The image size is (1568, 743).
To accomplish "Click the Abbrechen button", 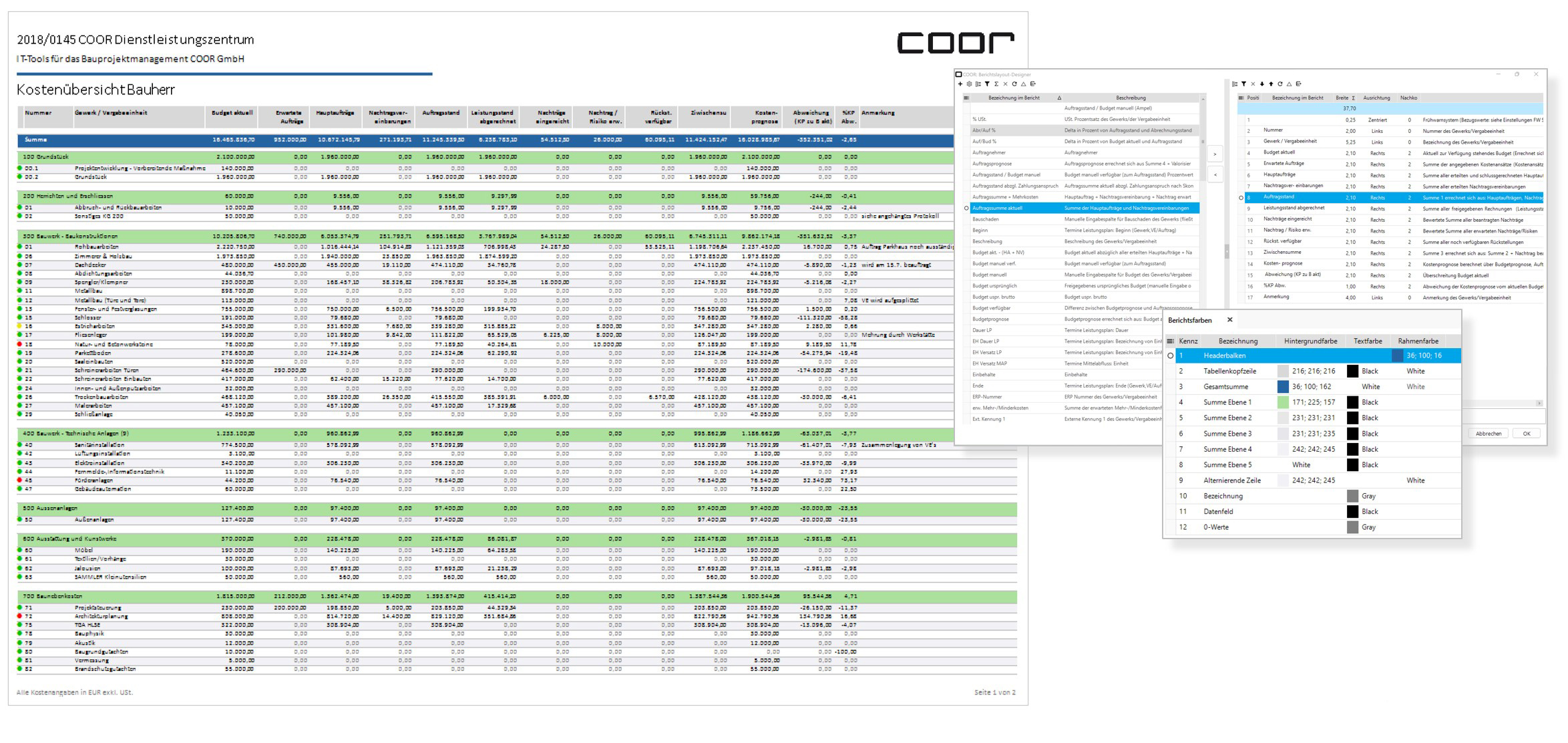I will tap(1489, 434).
